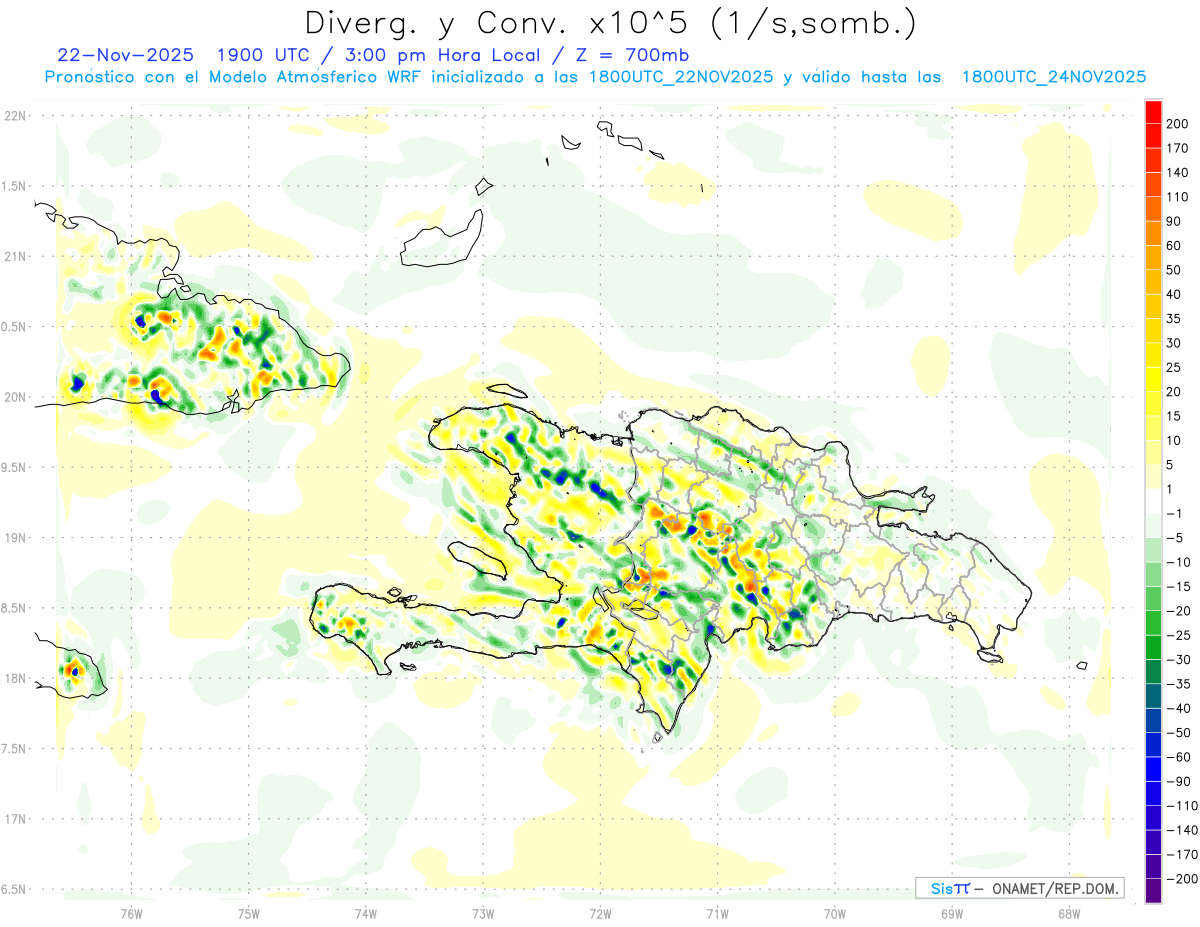Viewport: 1200px width, 927px height.
Task: Click the latitude axis label "17N"
Action: (14, 819)
